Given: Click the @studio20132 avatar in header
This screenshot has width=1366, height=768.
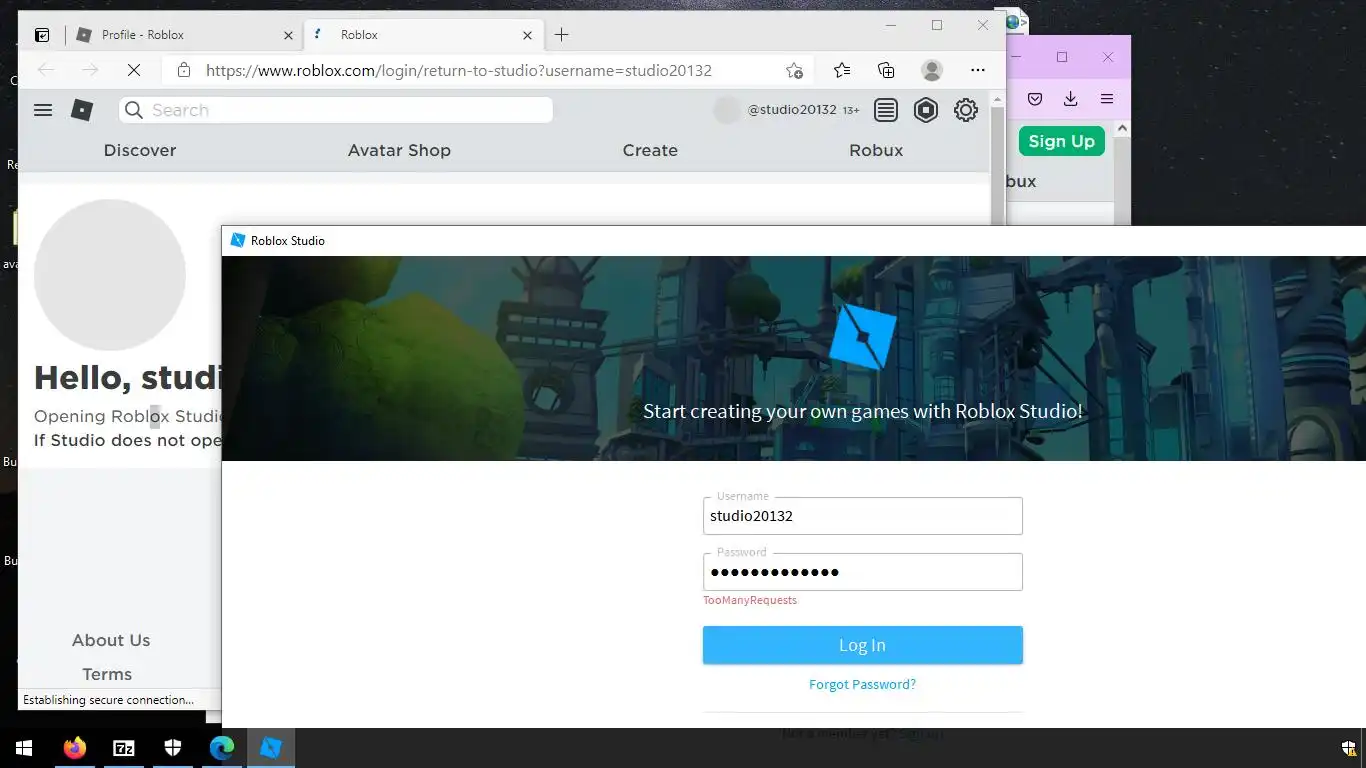Looking at the screenshot, I should tap(727, 110).
